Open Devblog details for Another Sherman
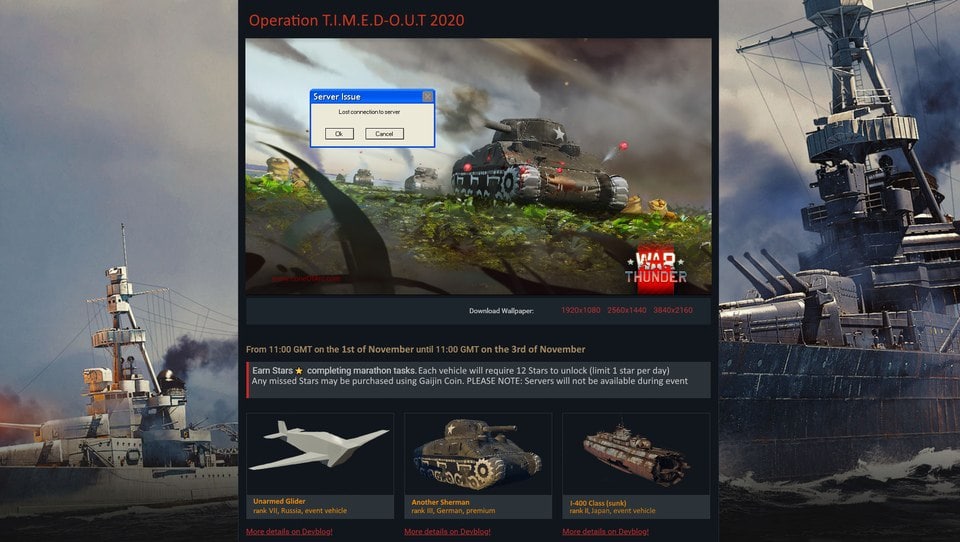 coord(447,532)
